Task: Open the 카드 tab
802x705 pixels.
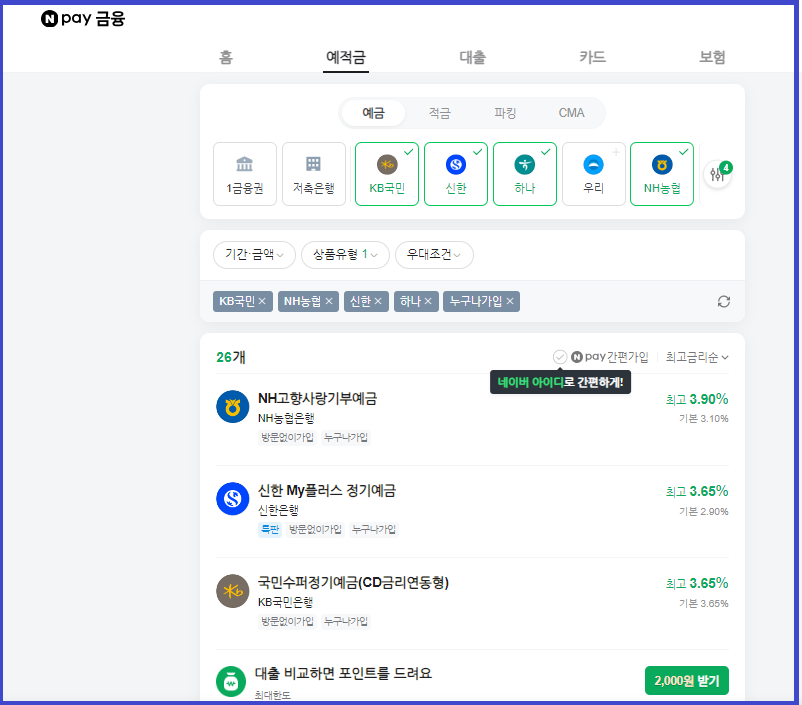Action: tap(592, 57)
